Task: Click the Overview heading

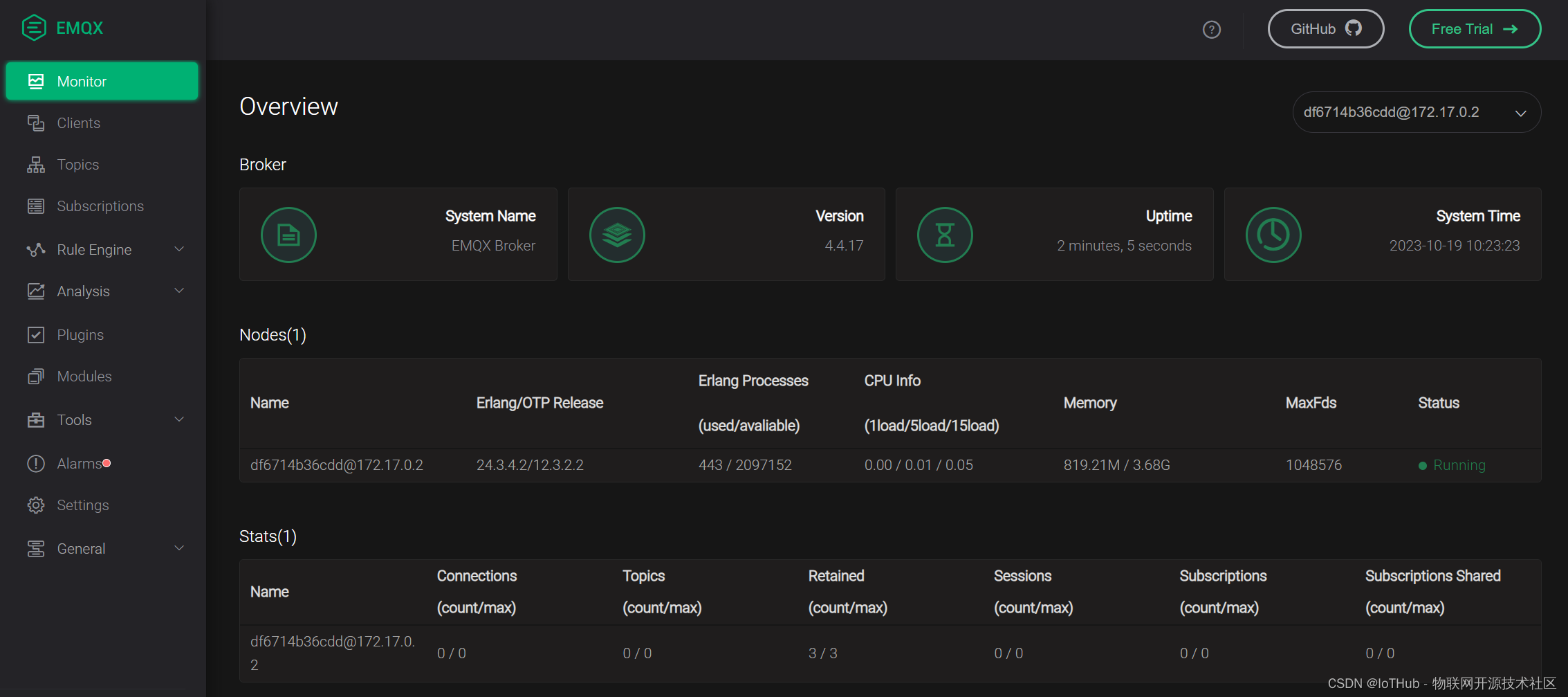Action: tap(288, 107)
